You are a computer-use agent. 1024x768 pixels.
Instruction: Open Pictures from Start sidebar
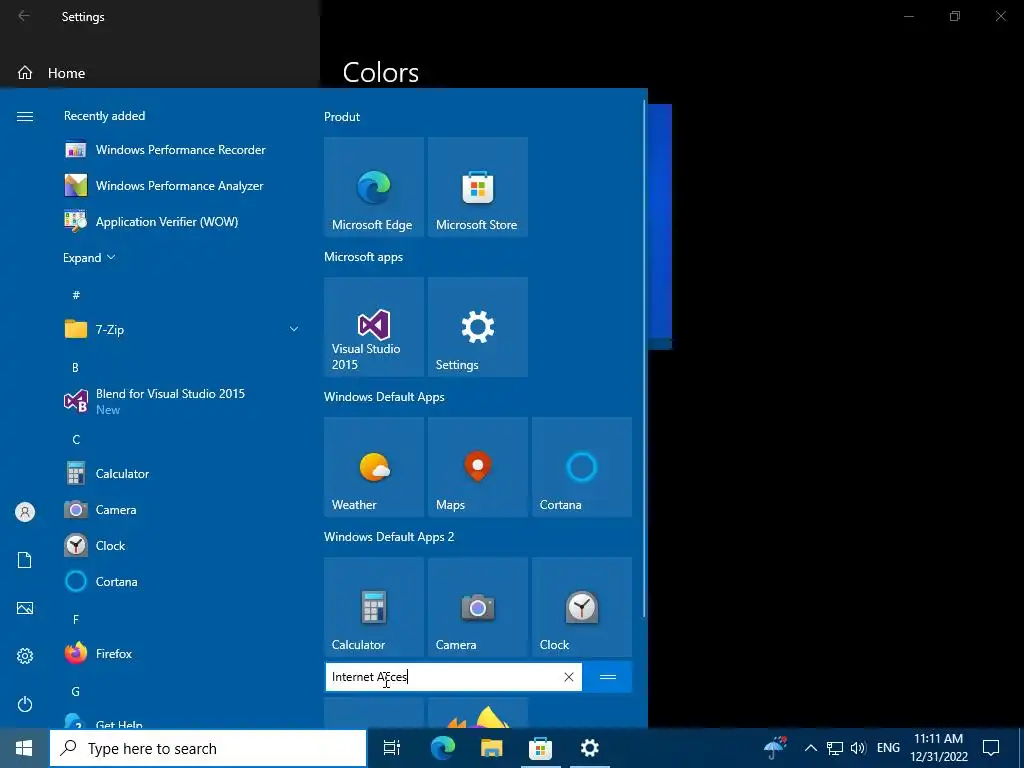tap(25, 608)
